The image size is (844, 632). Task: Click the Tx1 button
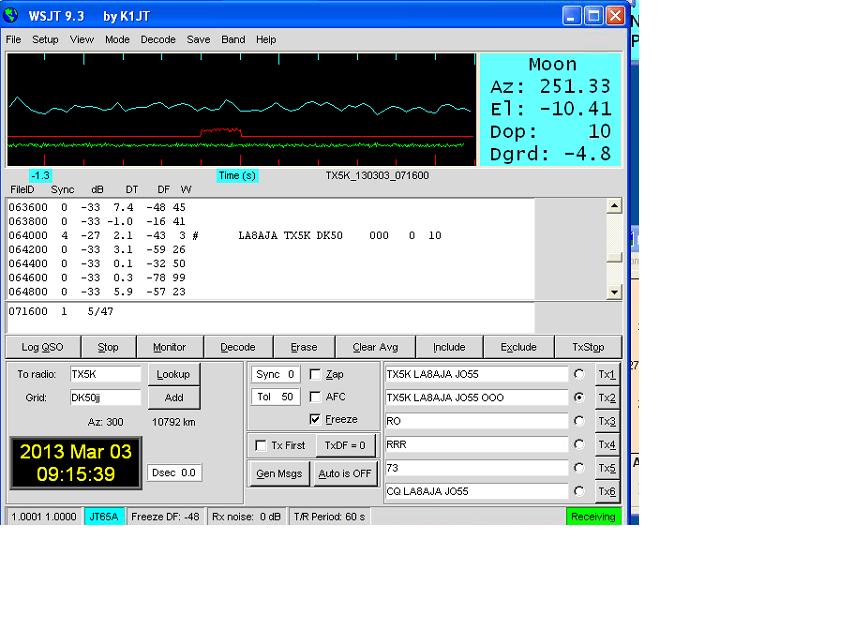tap(607, 374)
